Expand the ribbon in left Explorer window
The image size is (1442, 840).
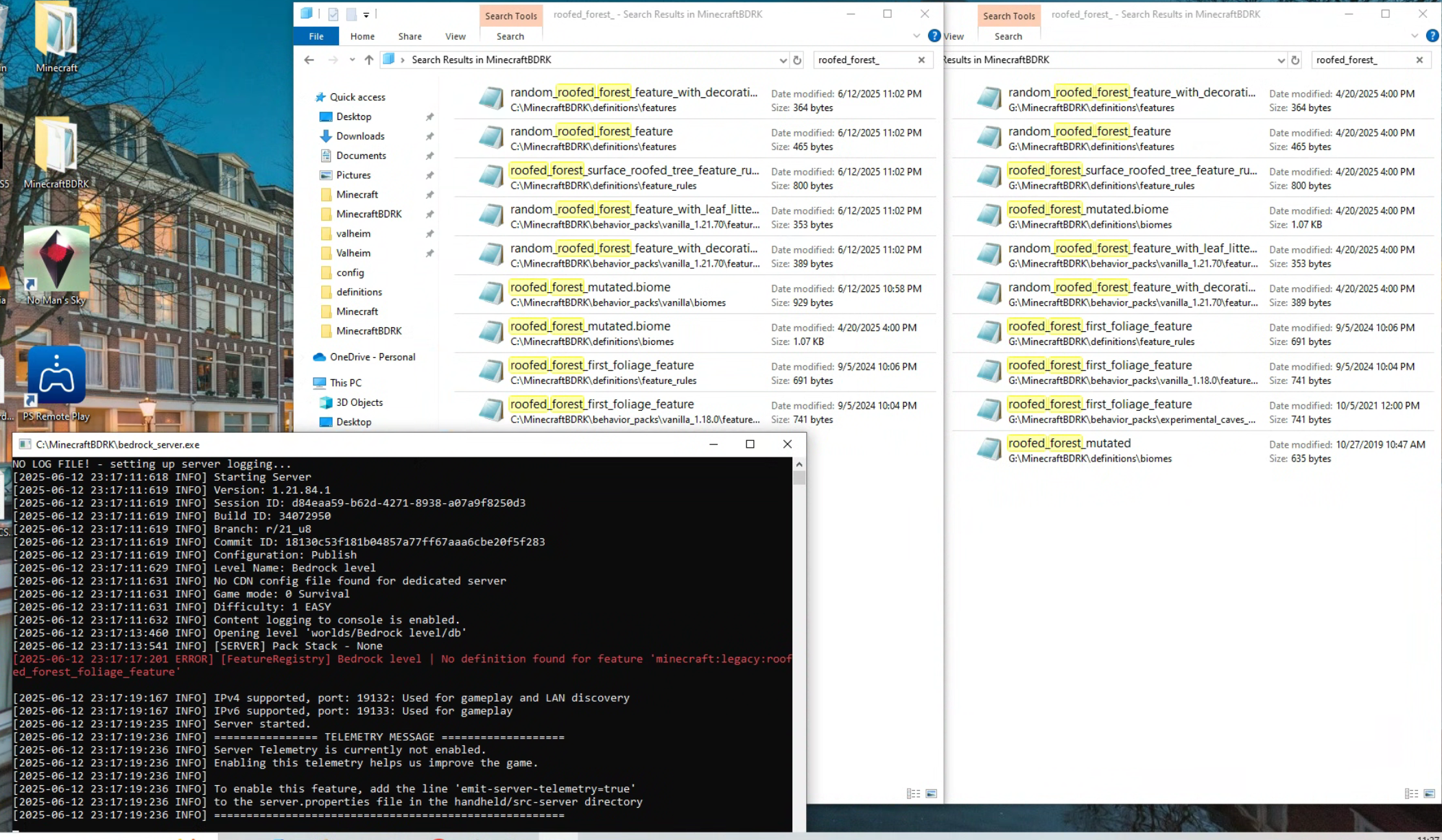[x=917, y=36]
